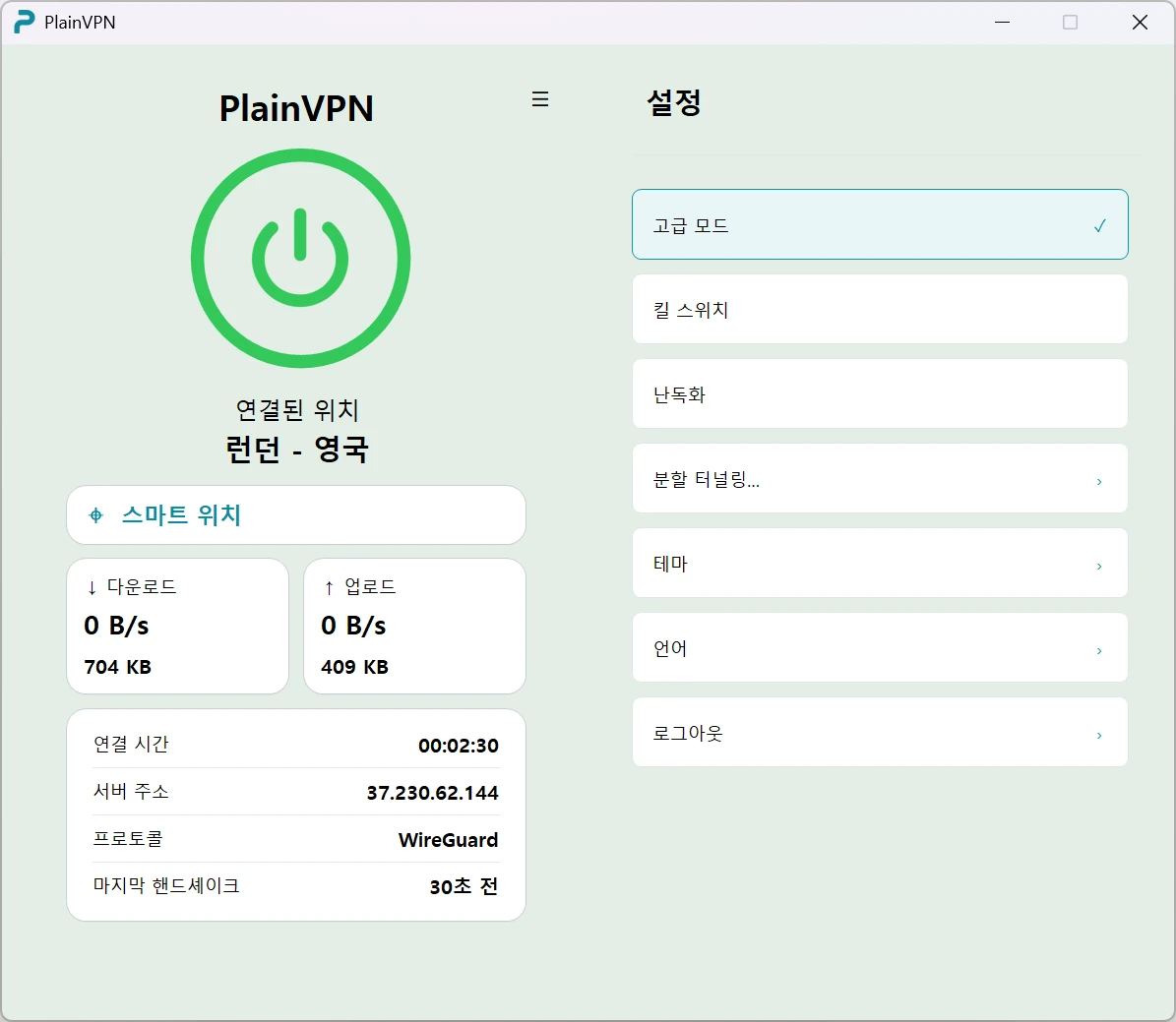Click the 704 KB download total
Viewport: 1176px width, 1022px height.
point(118,667)
